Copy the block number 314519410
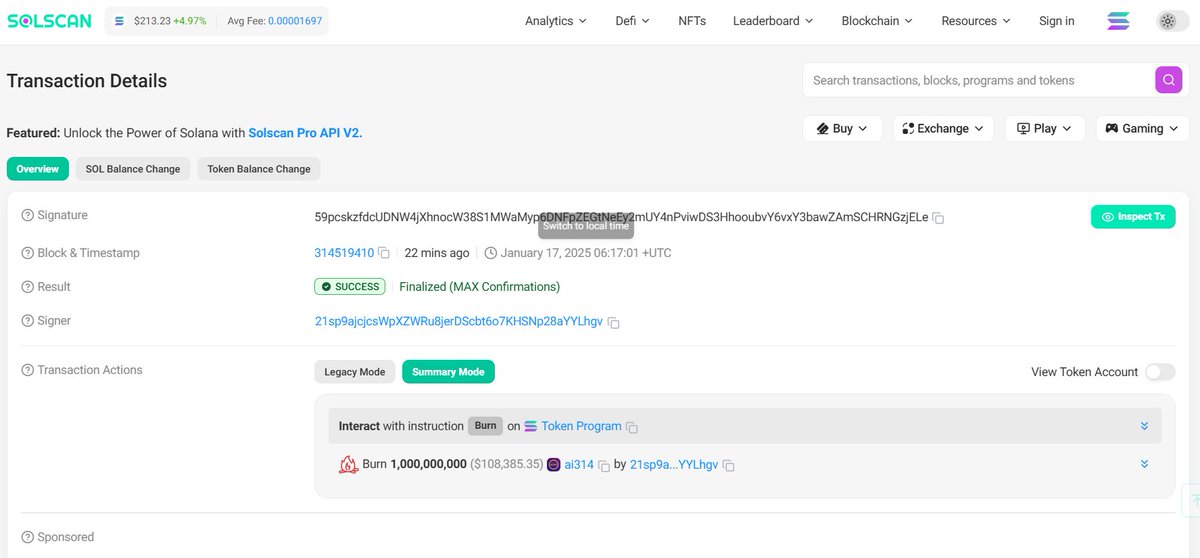 [x=384, y=254]
